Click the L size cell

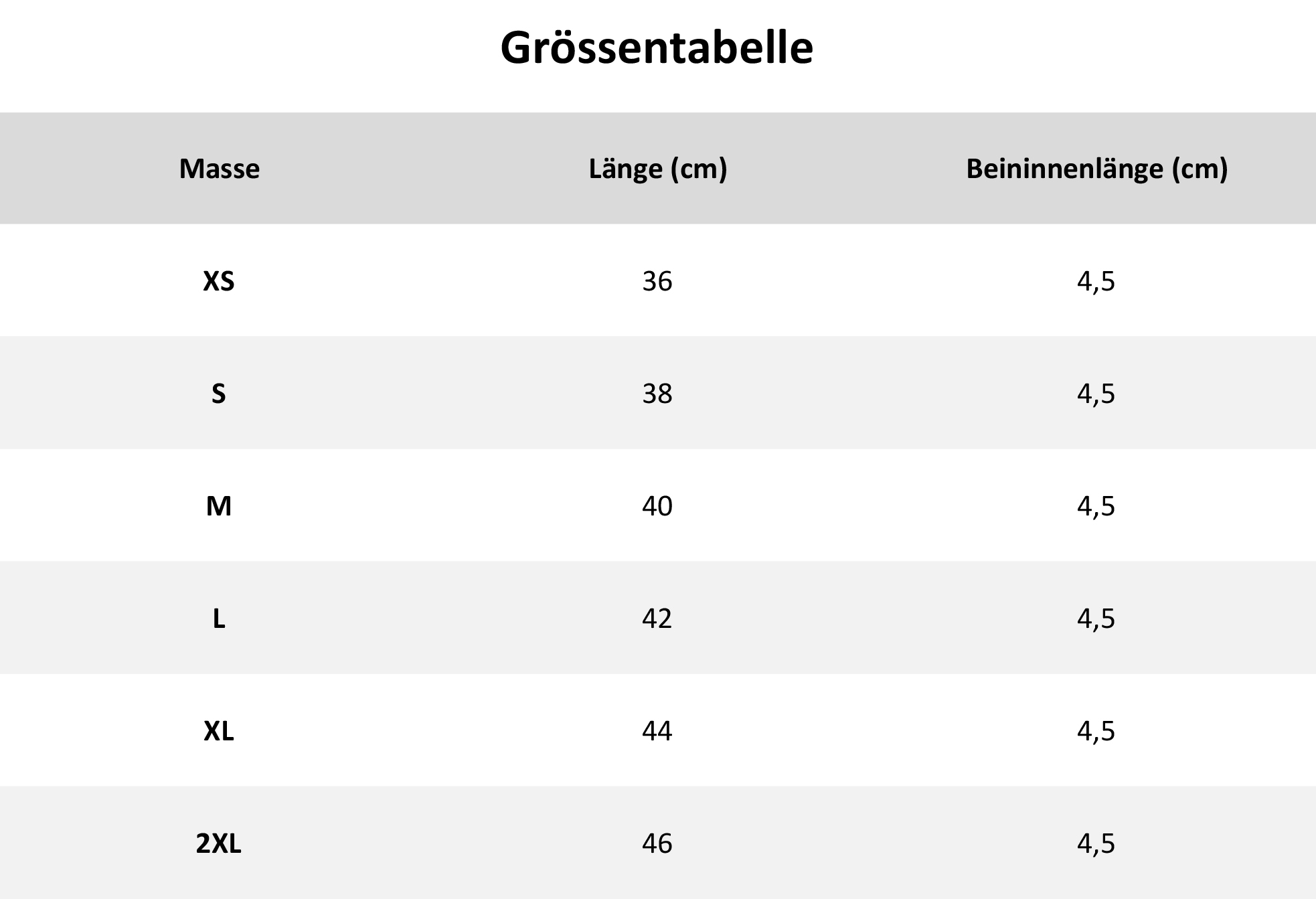[219, 619]
